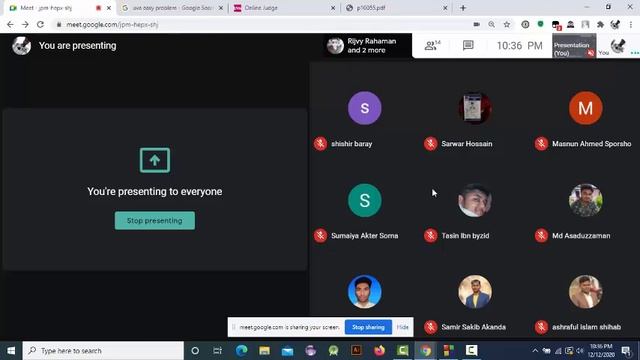Open the Windows notification center
This screenshot has height=360, width=640.
pos(627,351)
